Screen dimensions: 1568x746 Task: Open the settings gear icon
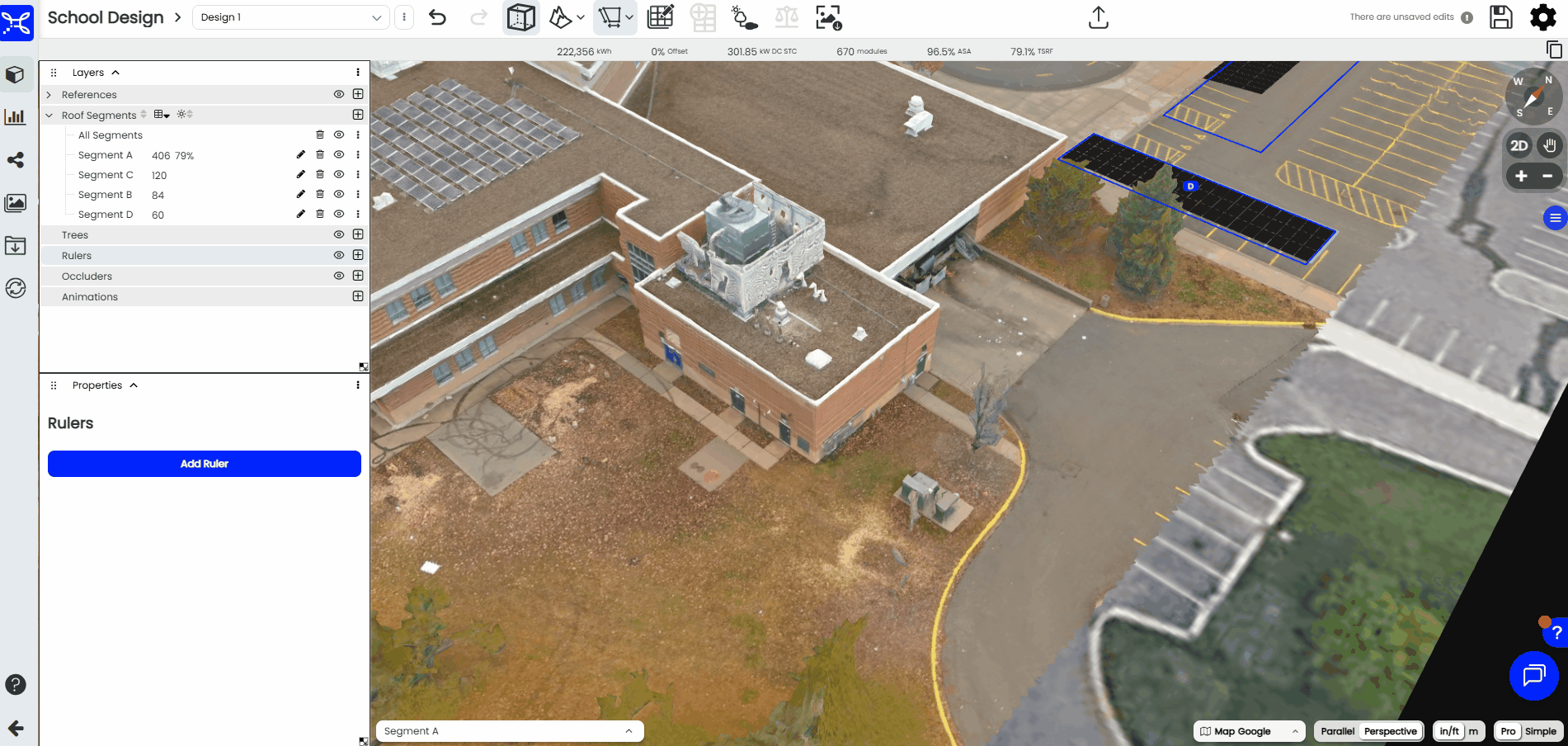tap(1542, 17)
